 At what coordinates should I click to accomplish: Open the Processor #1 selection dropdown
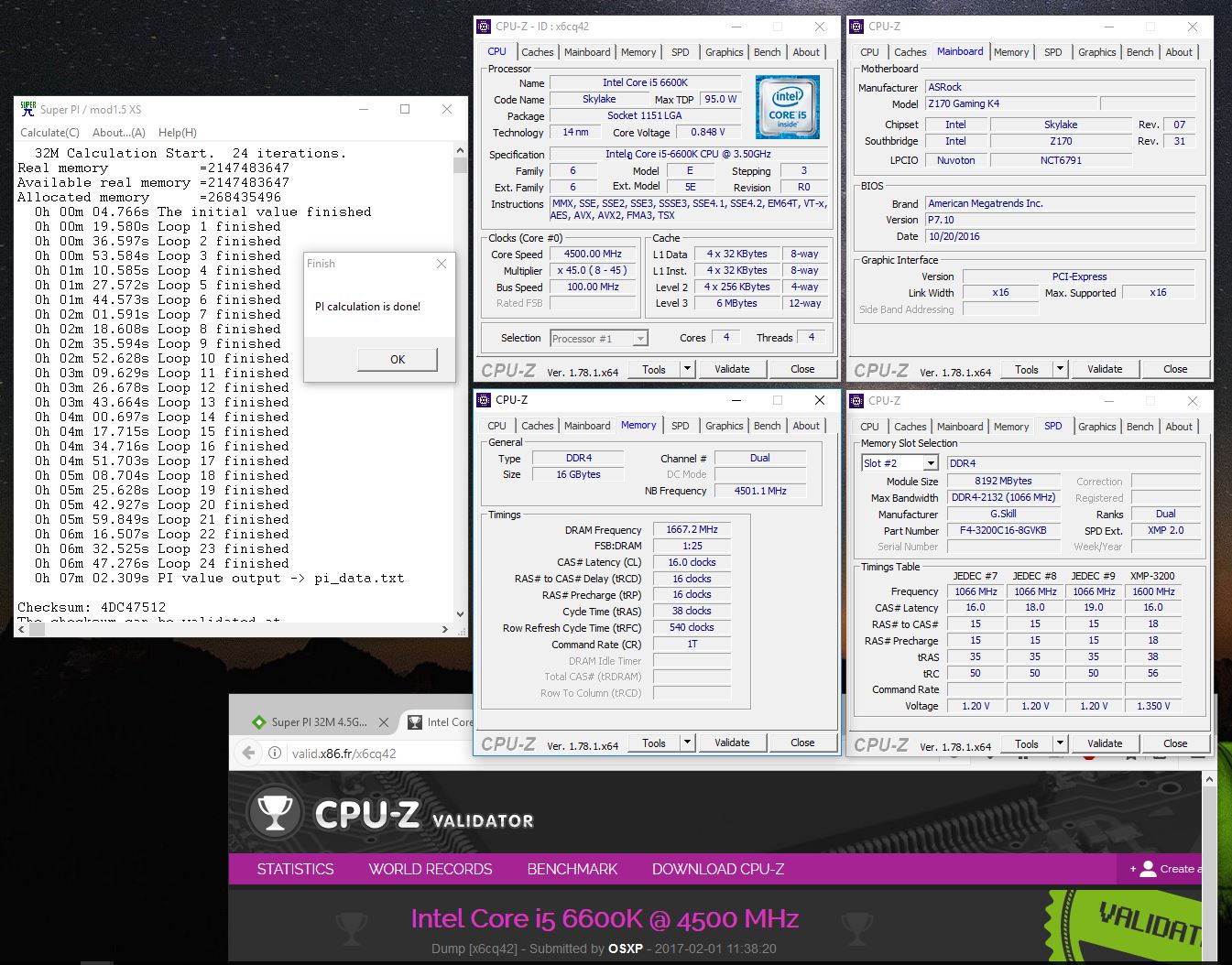click(599, 339)
